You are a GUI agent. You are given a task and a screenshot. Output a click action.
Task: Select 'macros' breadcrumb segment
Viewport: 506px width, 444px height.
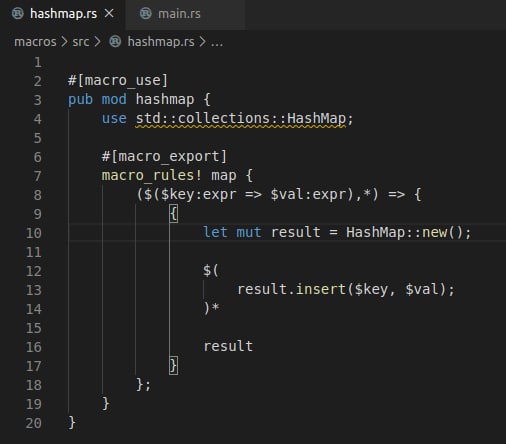[x=35, y=42]
